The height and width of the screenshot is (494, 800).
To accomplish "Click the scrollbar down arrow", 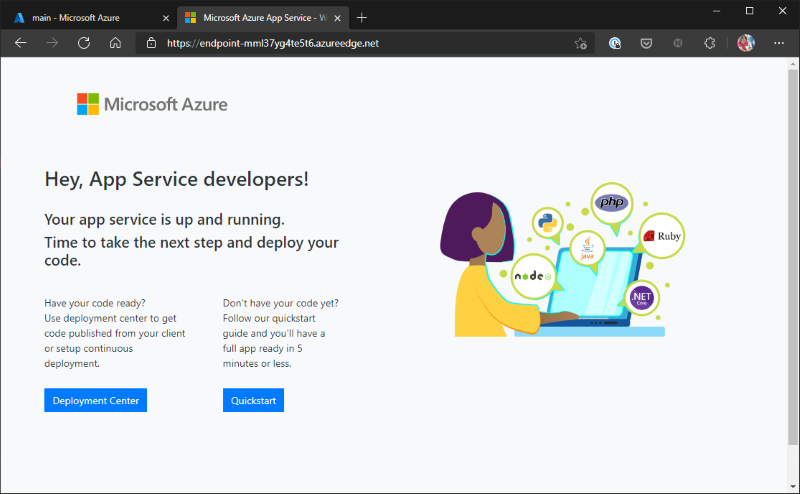I will click(792, 486).
